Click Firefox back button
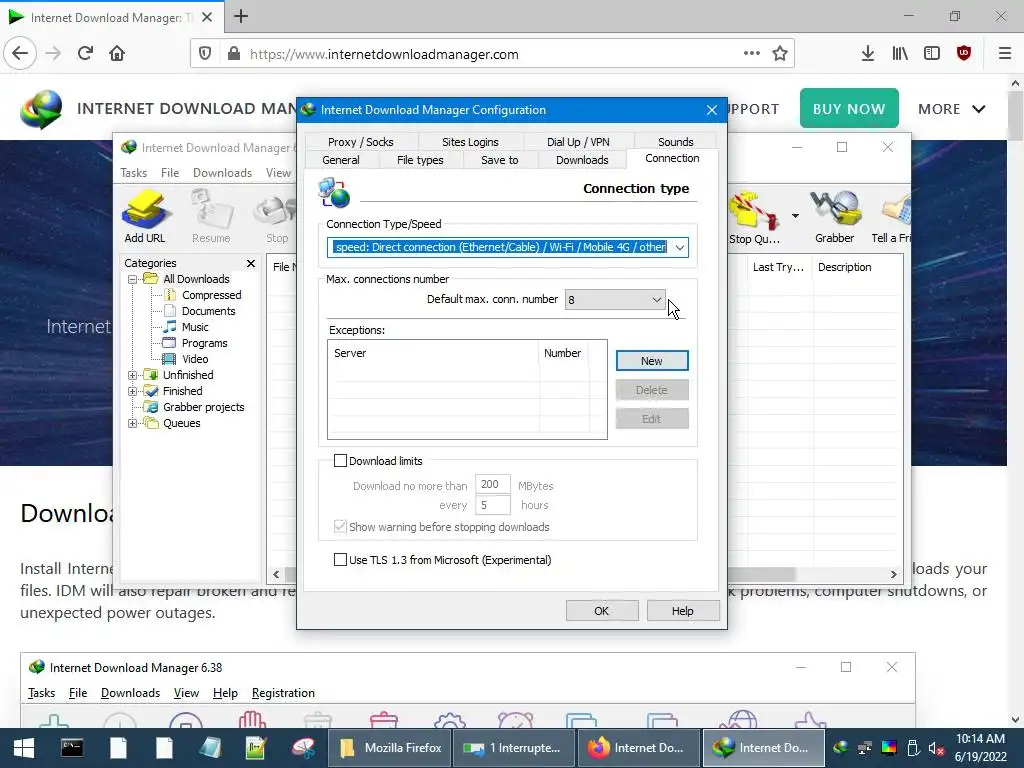Screen dimensions: 1024x768 20,54
